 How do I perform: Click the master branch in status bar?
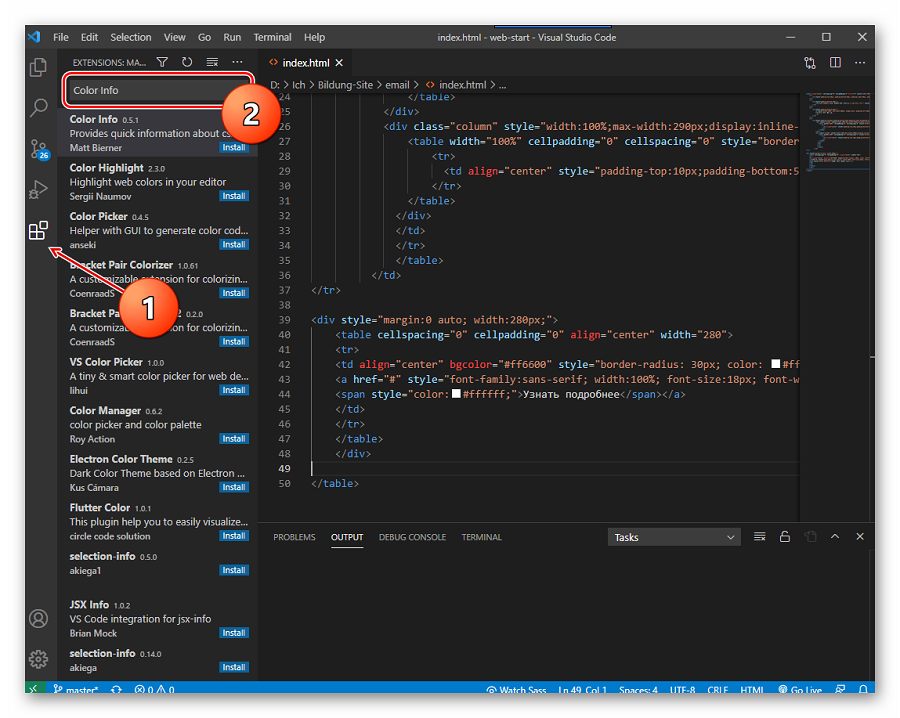point(75,689)
